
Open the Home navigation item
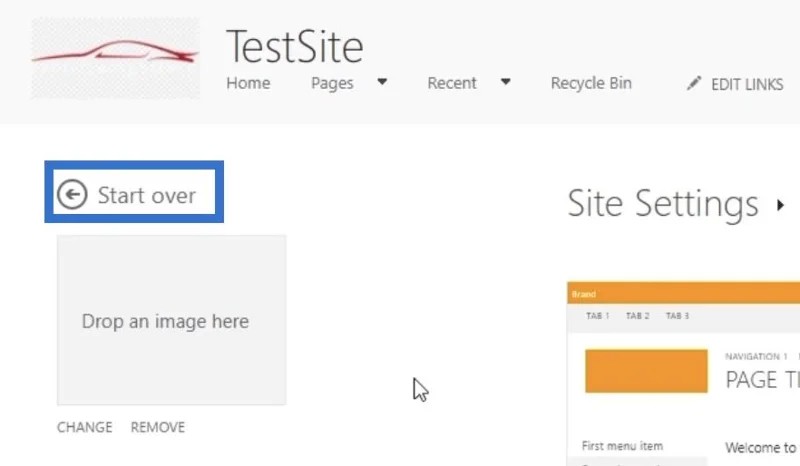(248, 83)
